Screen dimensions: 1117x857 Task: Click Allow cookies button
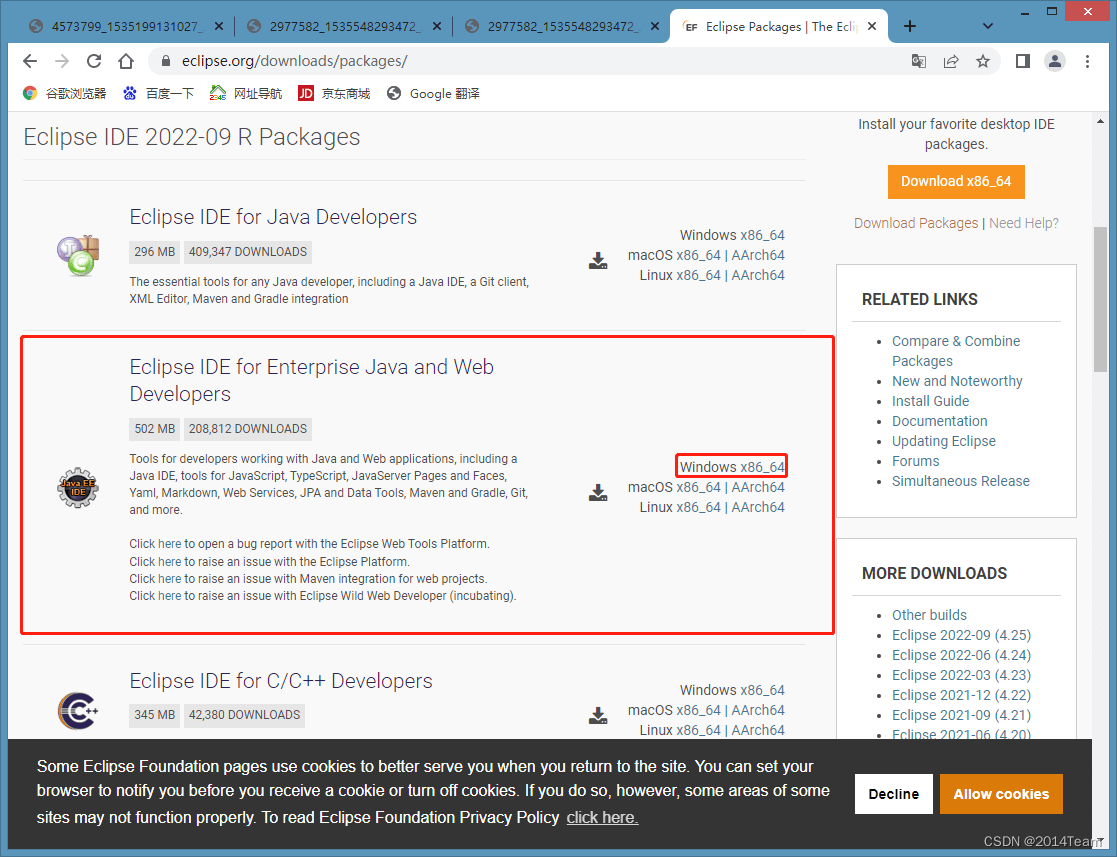[1001, 794]
